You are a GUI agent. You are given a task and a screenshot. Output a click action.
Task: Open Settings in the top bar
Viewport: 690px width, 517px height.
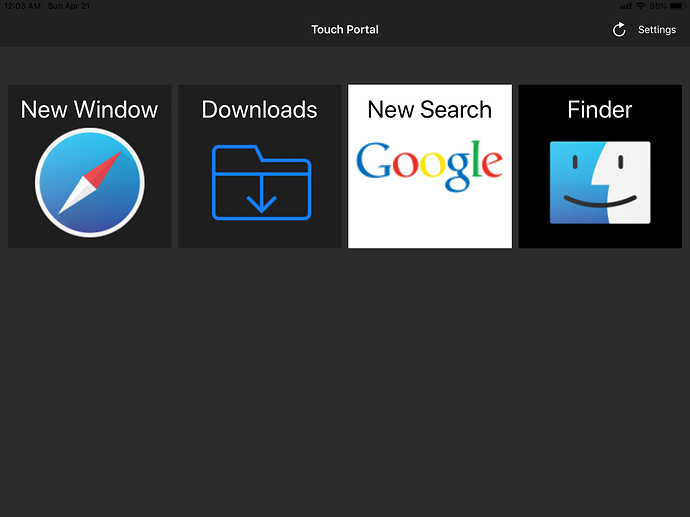coord(657,29)
